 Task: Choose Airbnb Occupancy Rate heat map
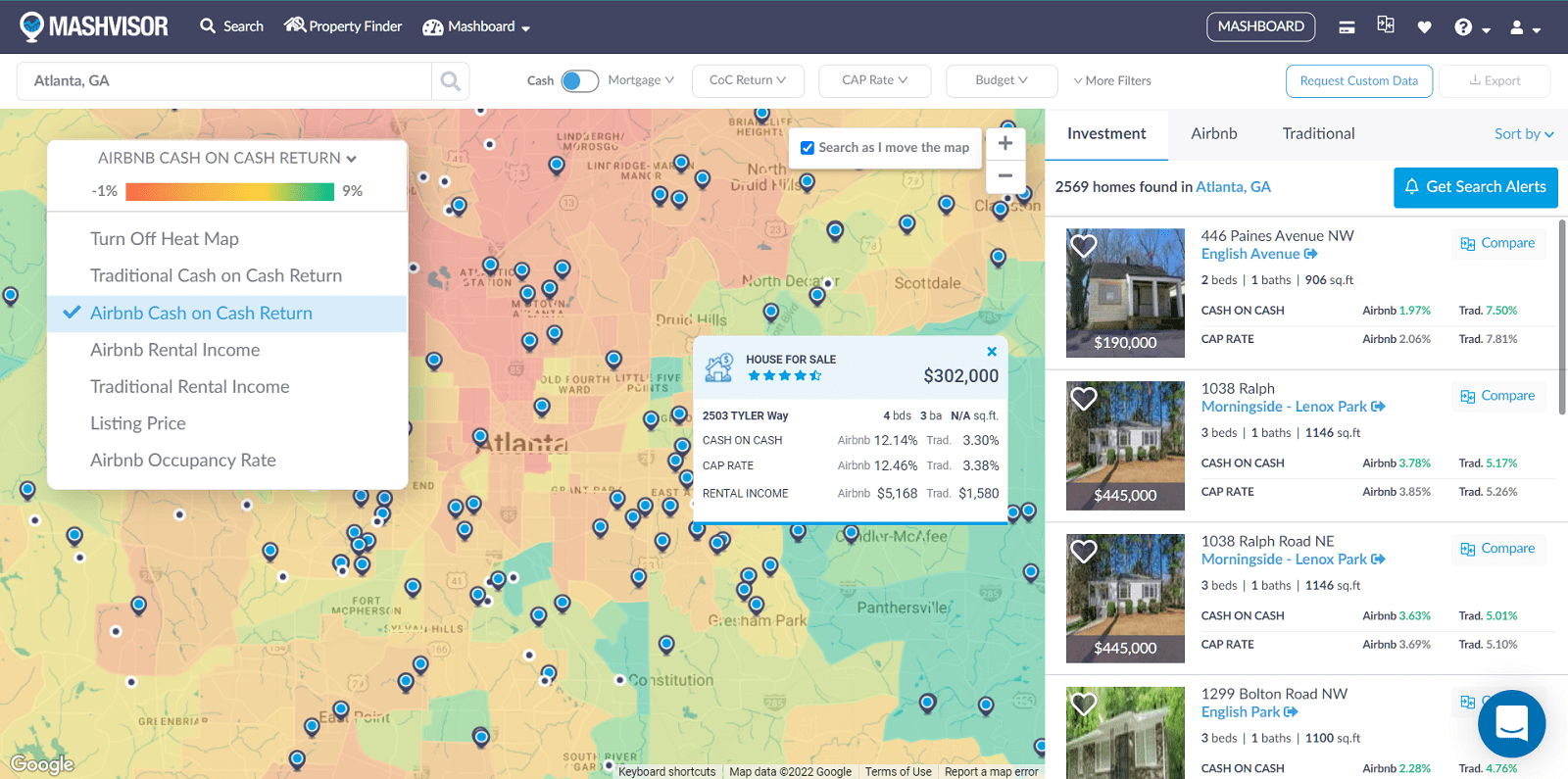point(183,461)
